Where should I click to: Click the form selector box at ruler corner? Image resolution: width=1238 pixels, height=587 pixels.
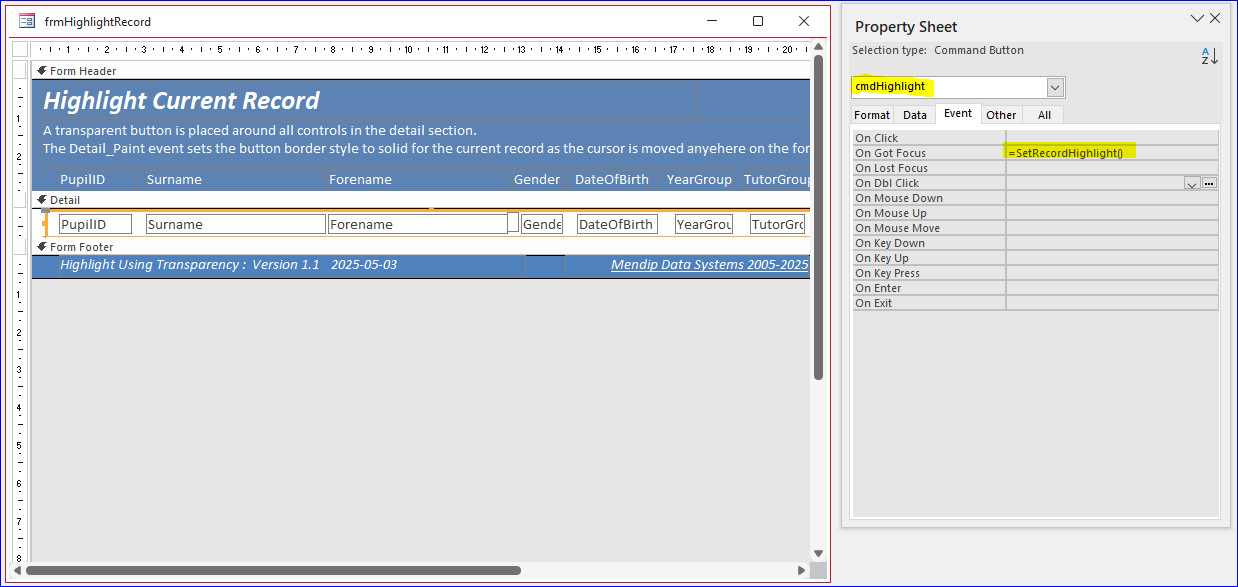click(x=20, y=49)
